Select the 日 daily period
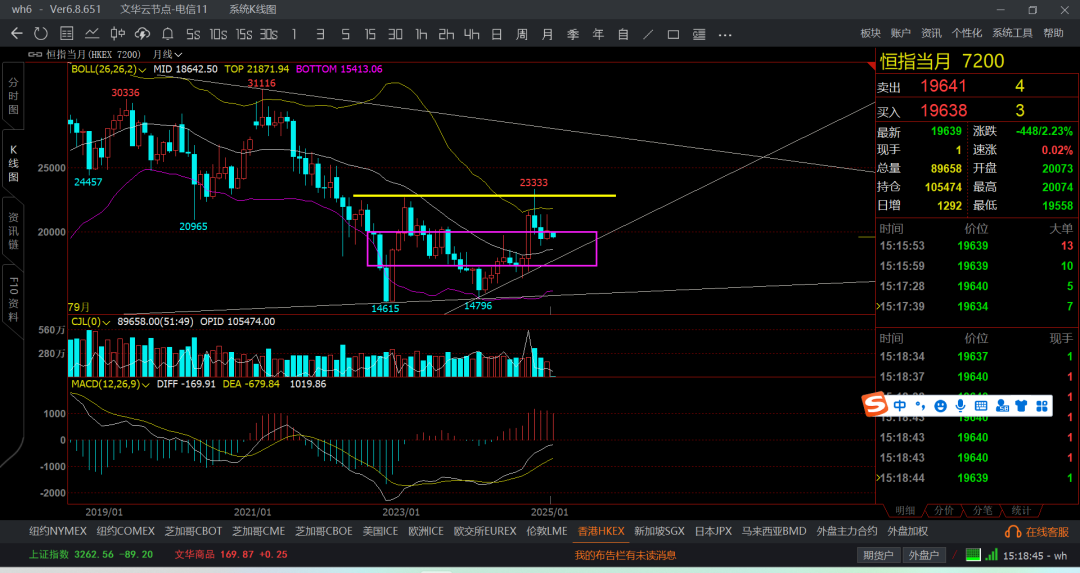Viewport: 1080px width, 573px height. pos(497,34)
